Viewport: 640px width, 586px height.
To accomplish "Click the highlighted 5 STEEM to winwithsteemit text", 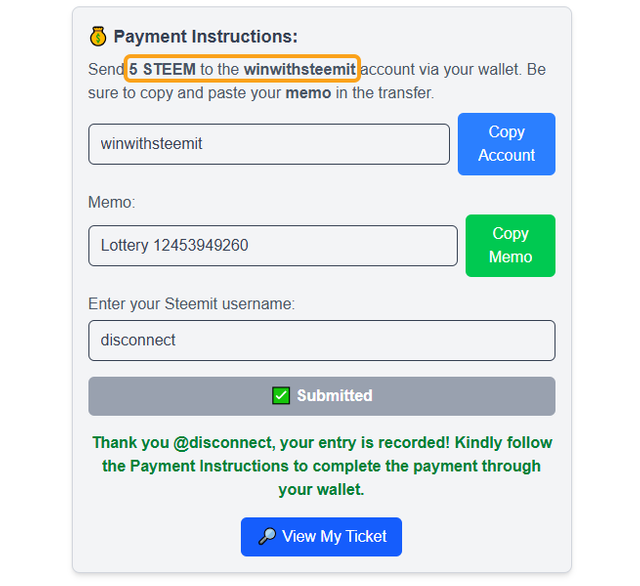I will click(x=242, y=69).
